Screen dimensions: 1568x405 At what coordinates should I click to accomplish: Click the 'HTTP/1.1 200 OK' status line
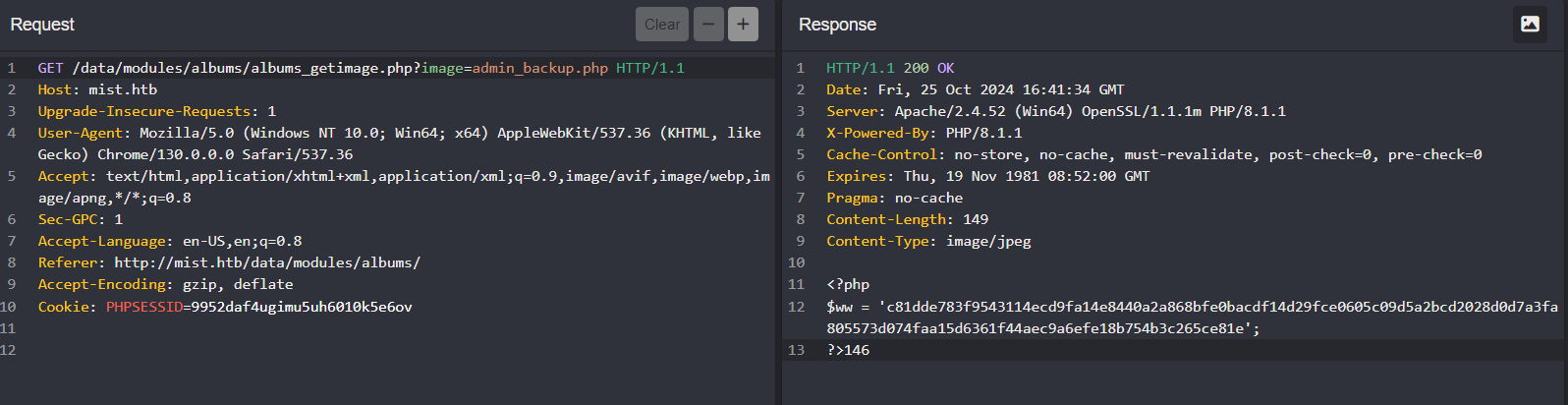click(x=890, y=68)
